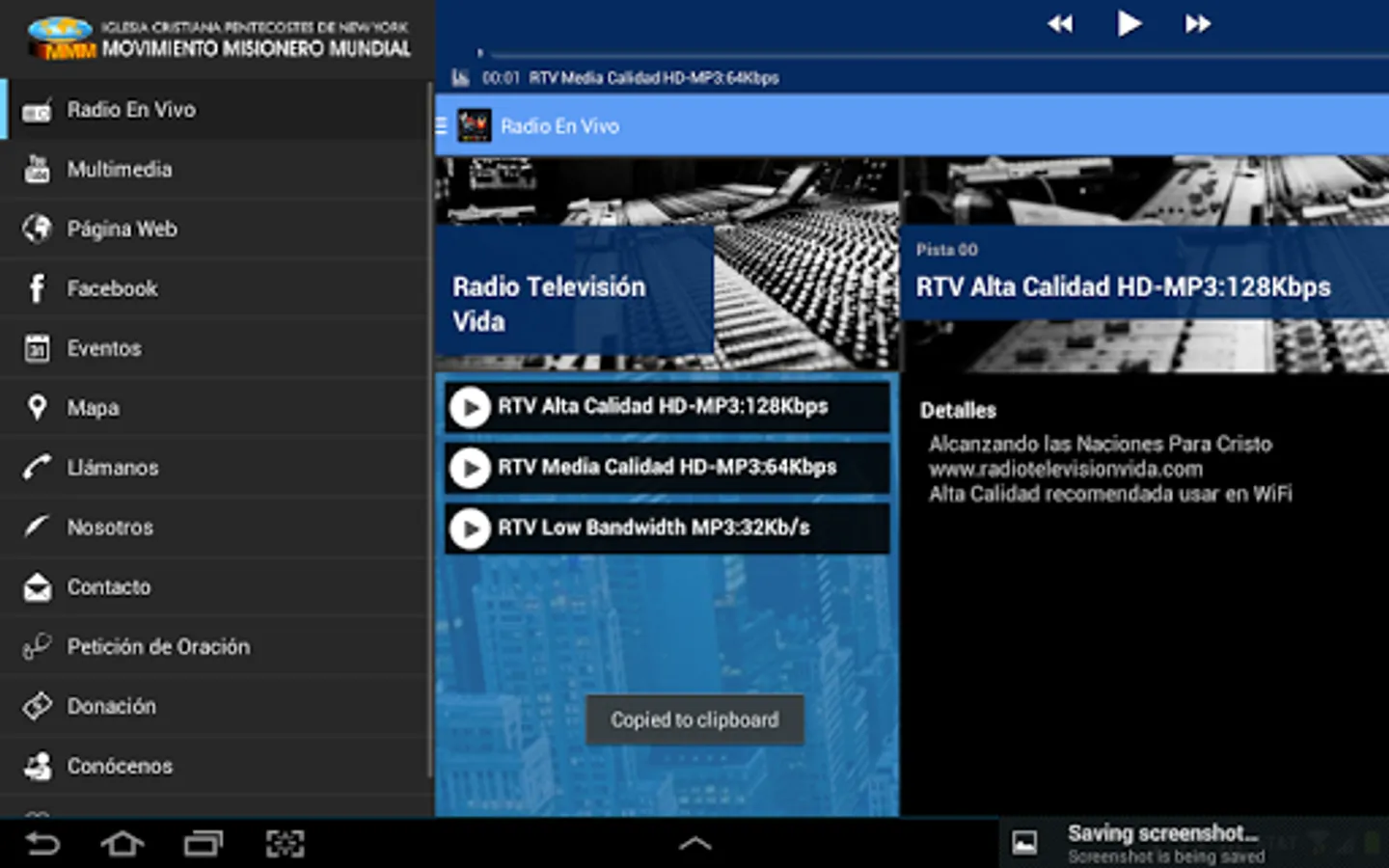Select the RTV Alta Calidad 128Kbps row label

[663, 407]
